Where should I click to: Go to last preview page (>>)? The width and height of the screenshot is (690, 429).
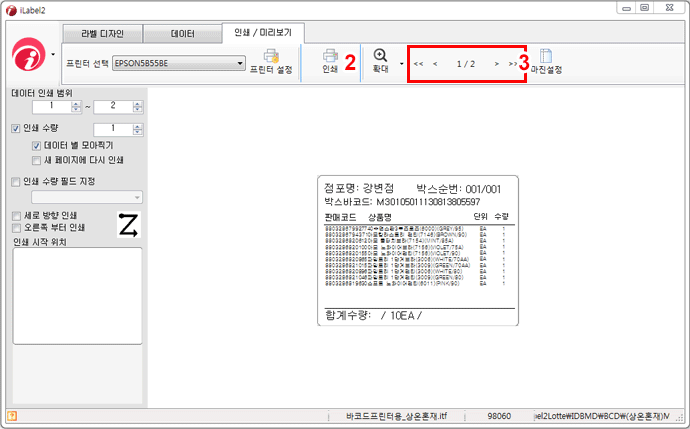[x=513, y=64]
